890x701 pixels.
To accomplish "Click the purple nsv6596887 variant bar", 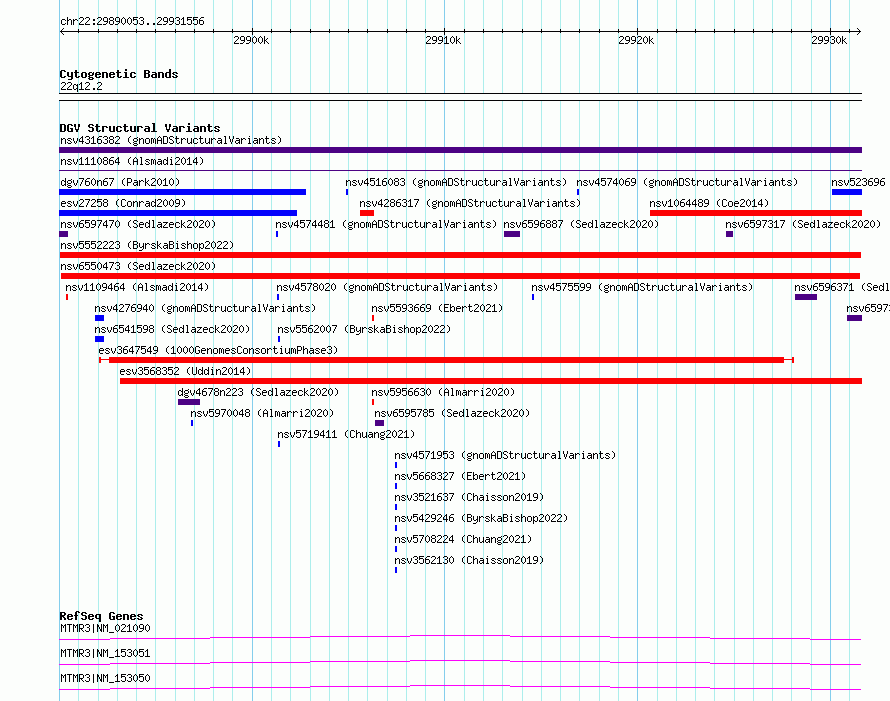I will (x=512, y=234).
